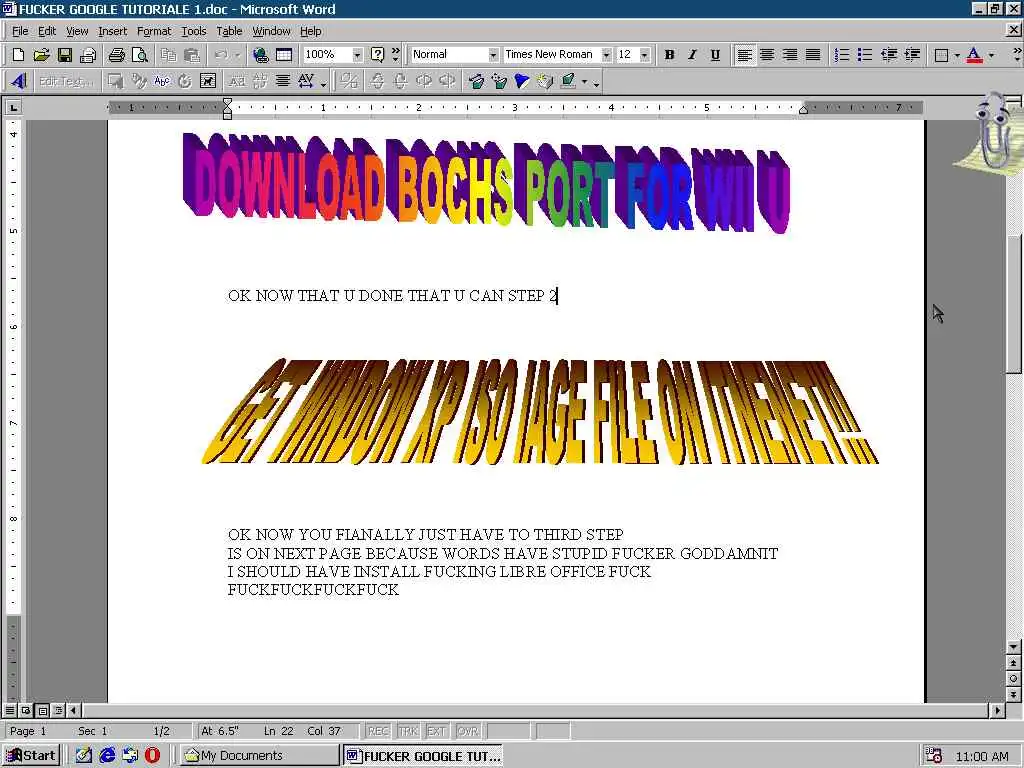Select the Free Rotate tool
1024x768 pixels.
[185, 81]
